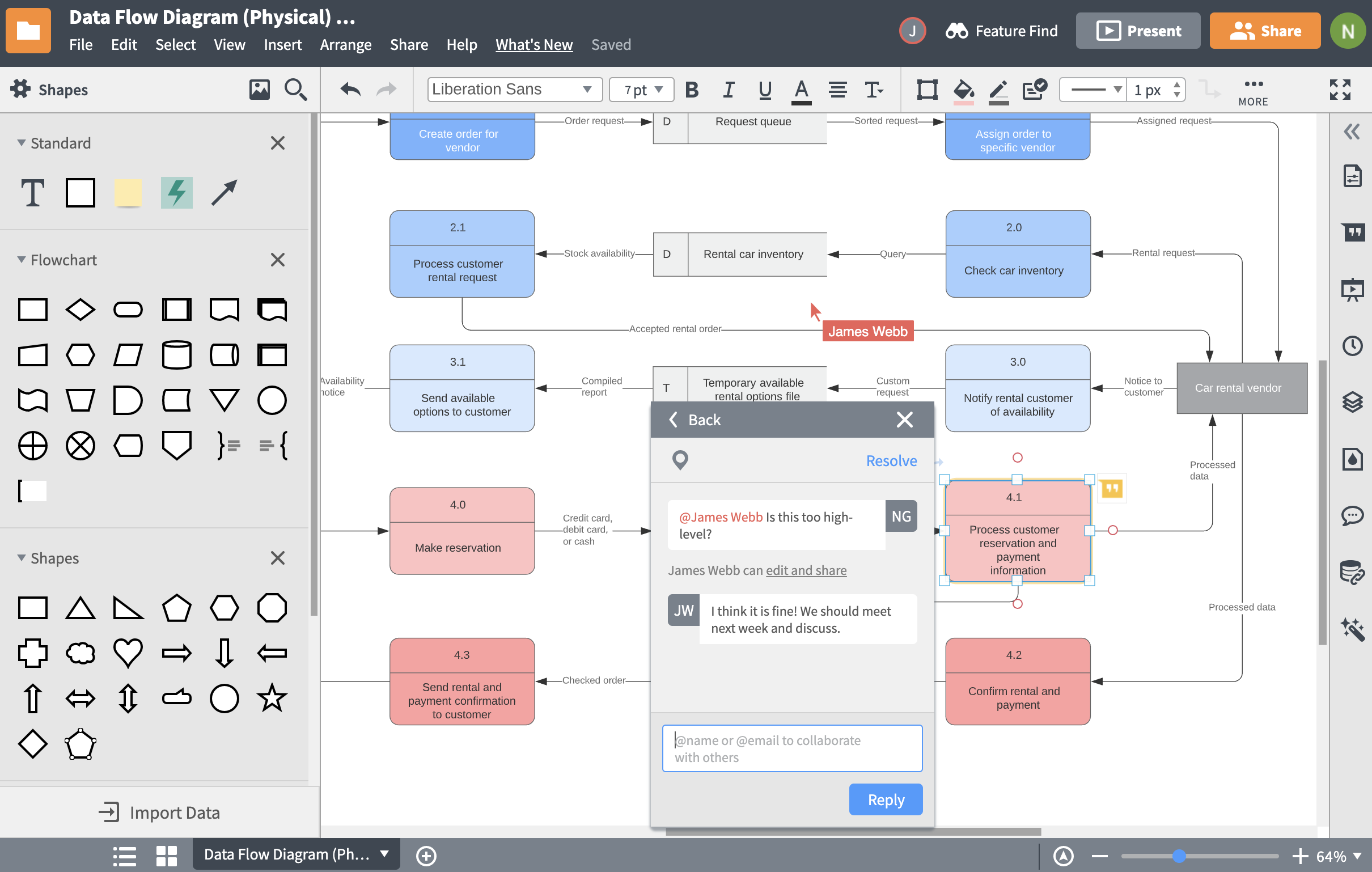The image size is (1372, 872).
Task: Select the Line style tool
Action: tap(1093, 90)
